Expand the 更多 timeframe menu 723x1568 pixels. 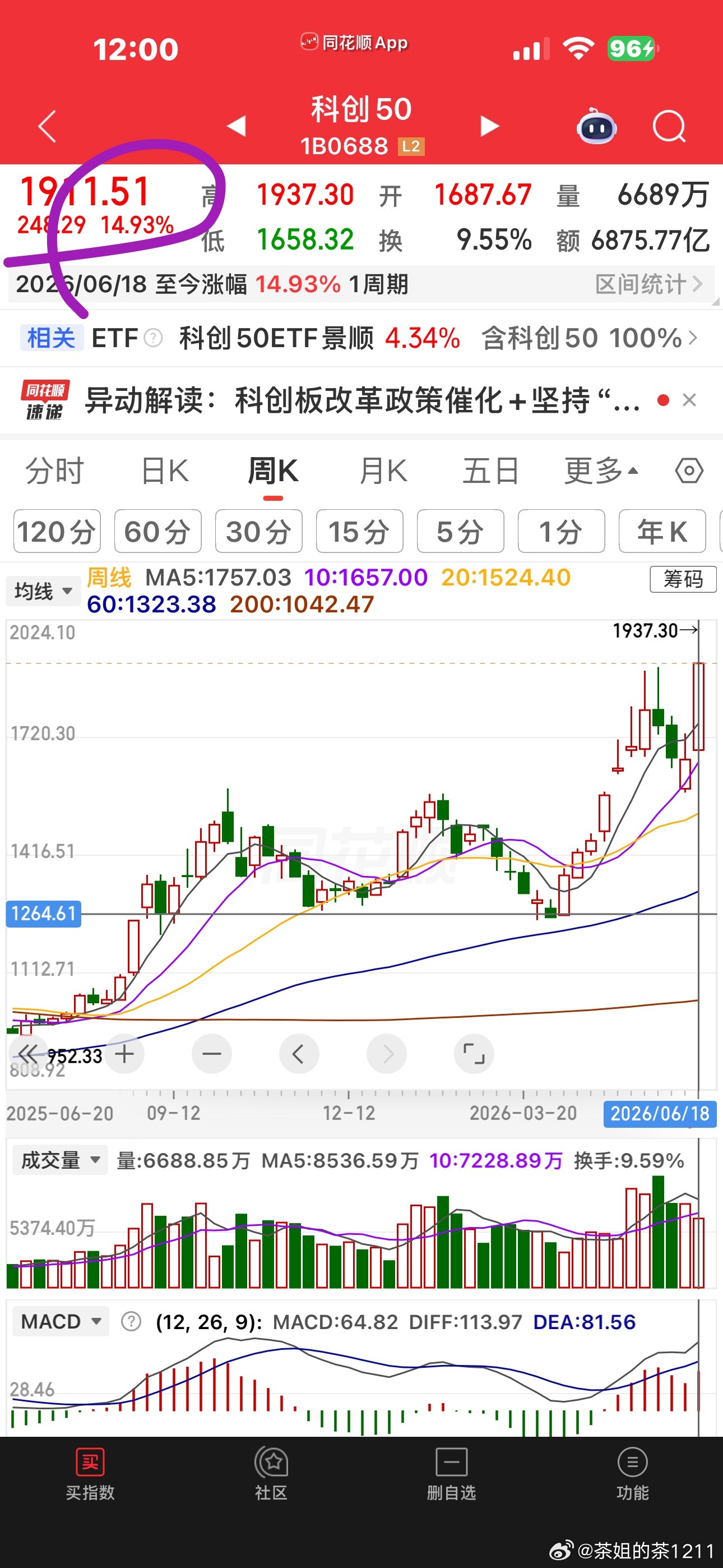601,471
